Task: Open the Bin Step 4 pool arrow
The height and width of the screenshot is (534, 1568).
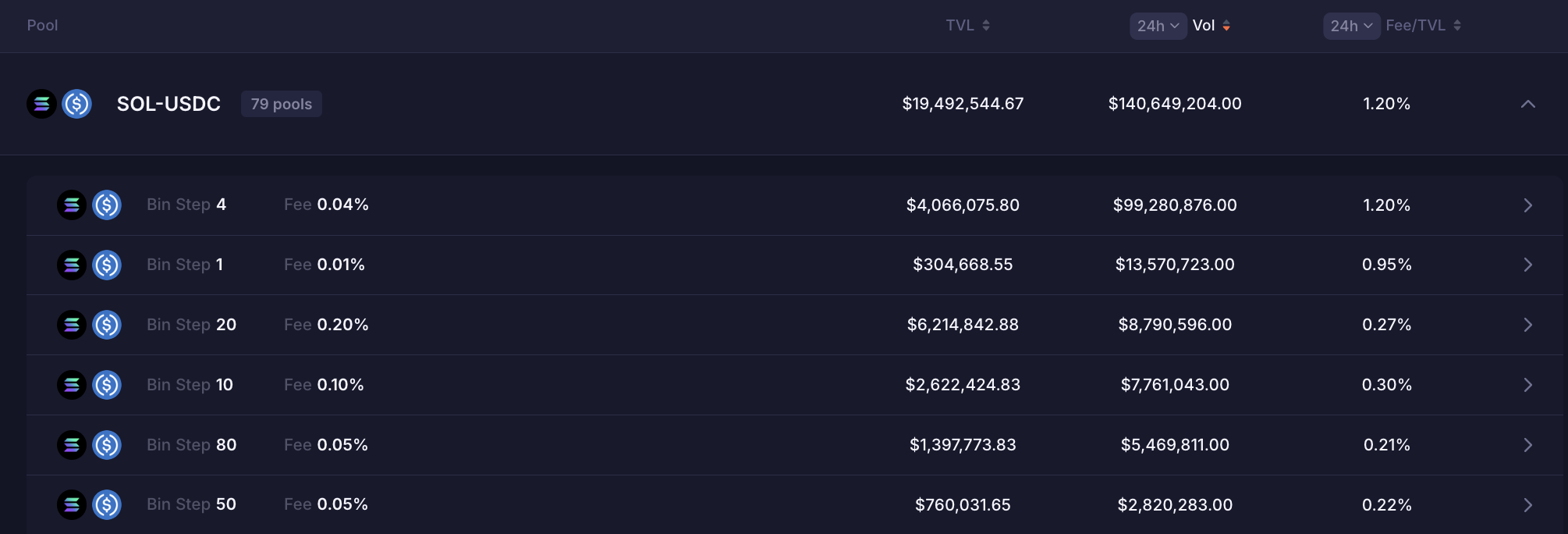Action: (x=1527, y=205)
